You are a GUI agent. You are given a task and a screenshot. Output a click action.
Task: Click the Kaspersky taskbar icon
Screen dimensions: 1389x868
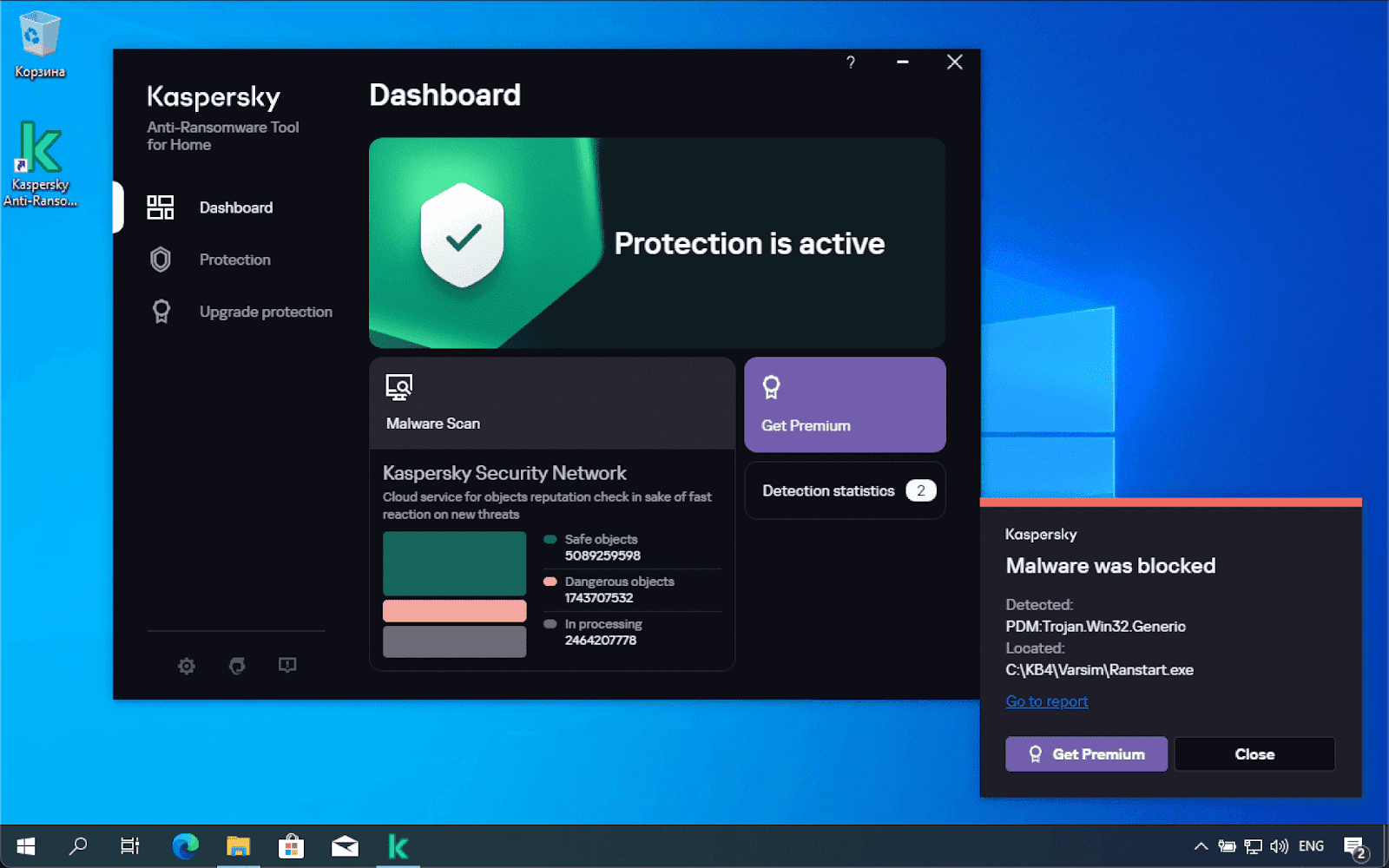[x=398, y=846]
